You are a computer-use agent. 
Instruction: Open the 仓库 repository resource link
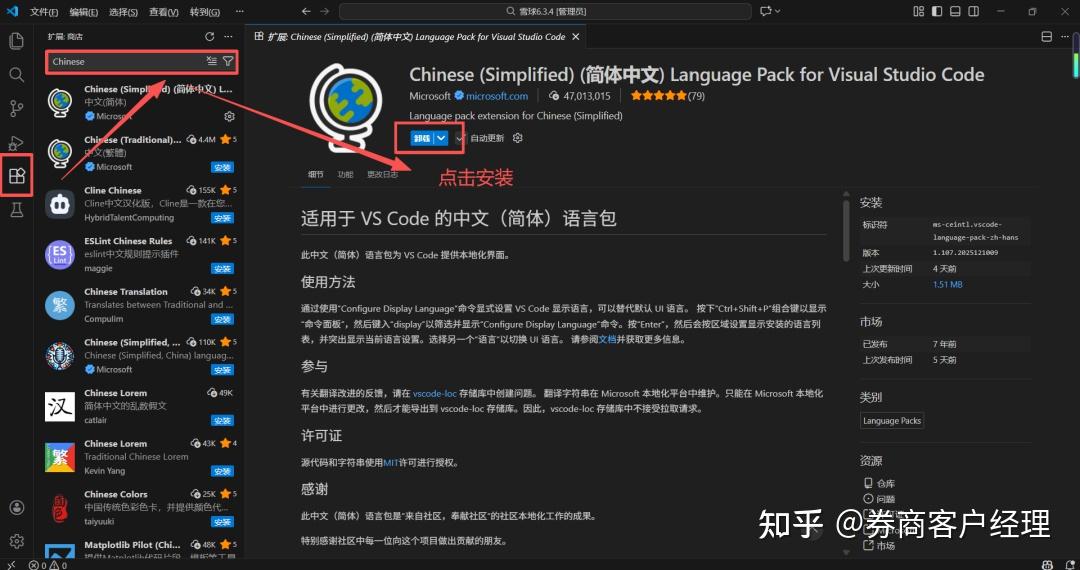point(879,483)
